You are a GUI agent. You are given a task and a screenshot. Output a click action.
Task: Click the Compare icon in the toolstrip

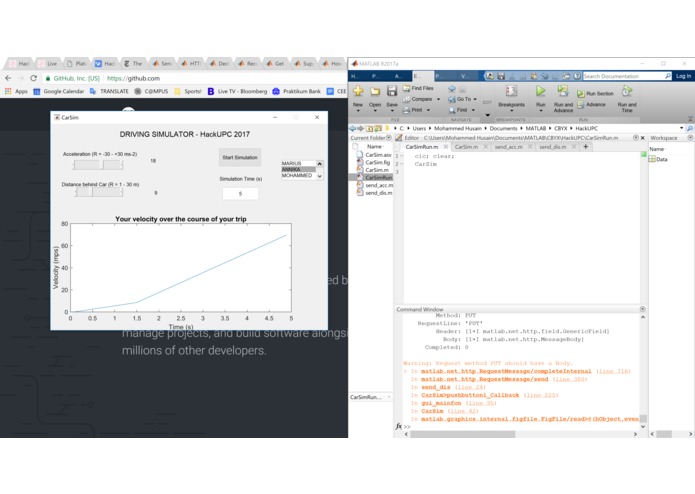(x=406, y=99)
